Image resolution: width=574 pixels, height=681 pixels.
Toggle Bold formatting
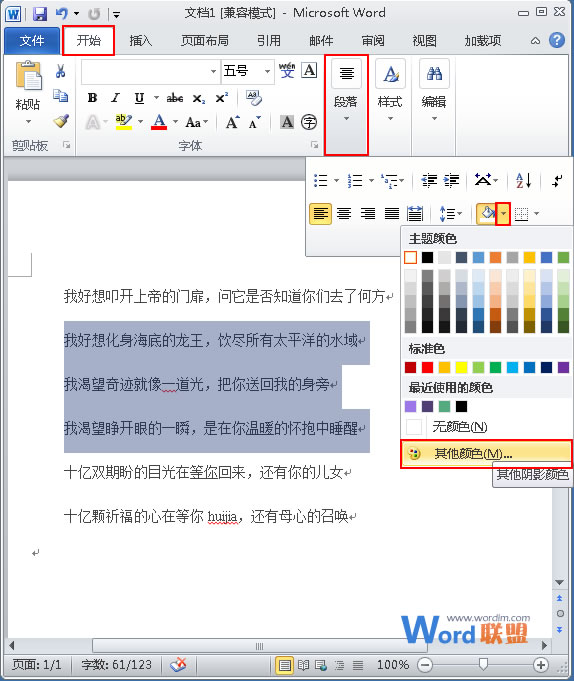point(92,98)
